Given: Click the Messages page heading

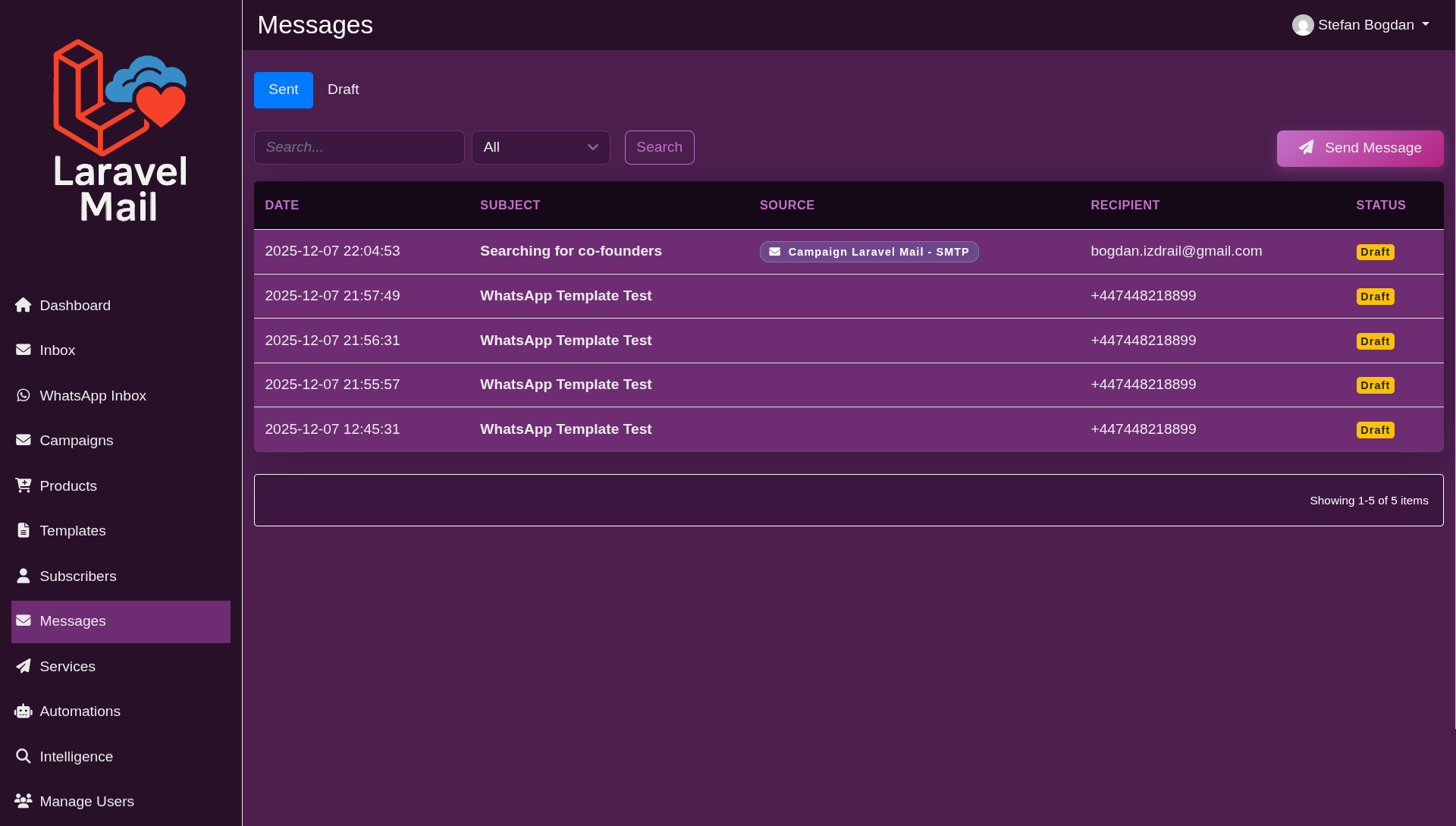Looking at the screenshot, I should pos(315,25).
